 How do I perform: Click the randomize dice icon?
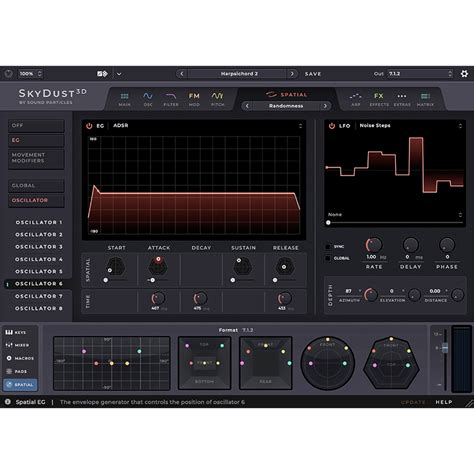click(x=102, y=74)
